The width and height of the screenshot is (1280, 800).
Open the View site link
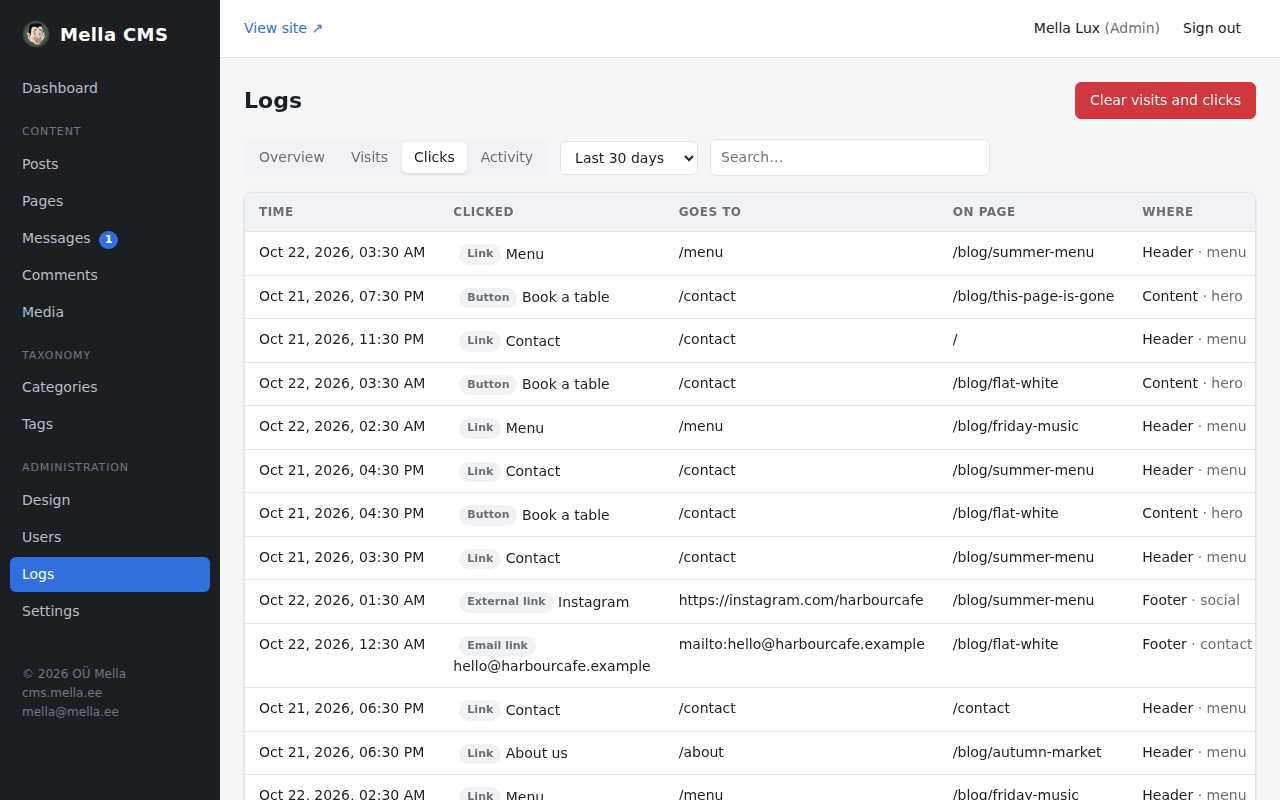coord(284,28)
